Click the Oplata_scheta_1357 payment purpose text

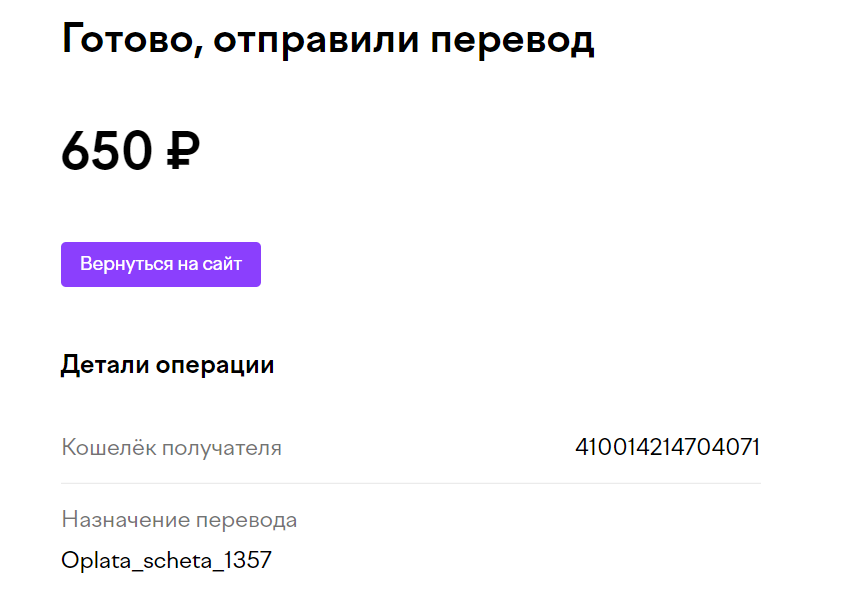[166, 560]
